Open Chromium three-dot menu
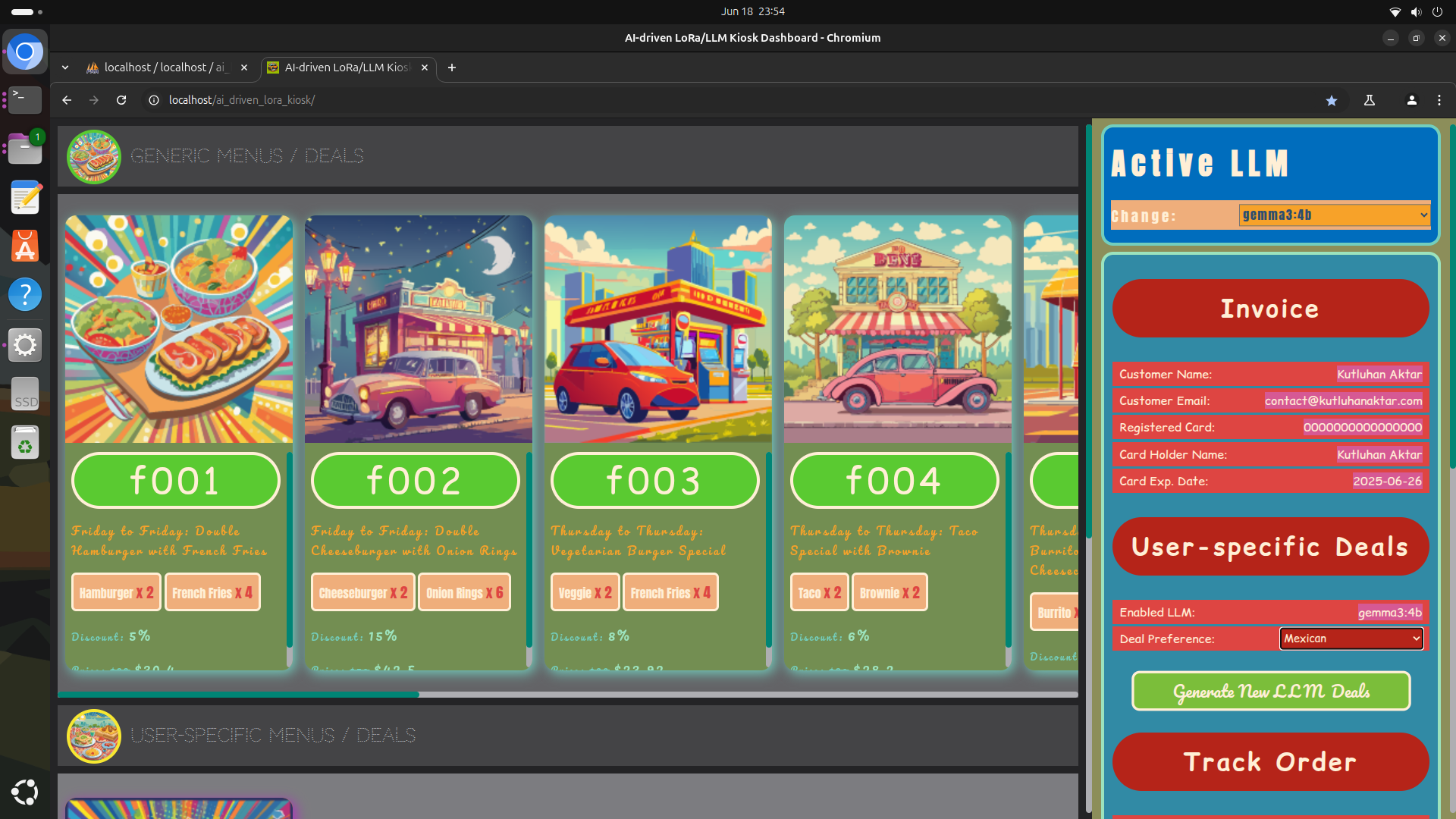The width and height of the screenshot is (1456, 819). click(1439, 100)
